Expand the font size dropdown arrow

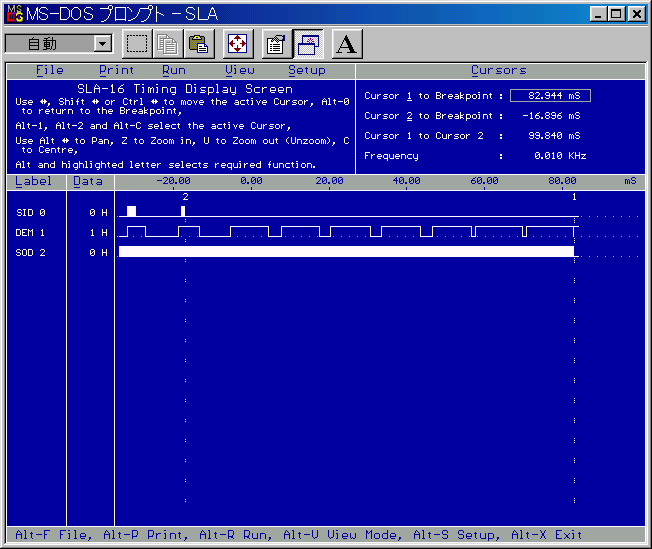click(x=102, y=44)
